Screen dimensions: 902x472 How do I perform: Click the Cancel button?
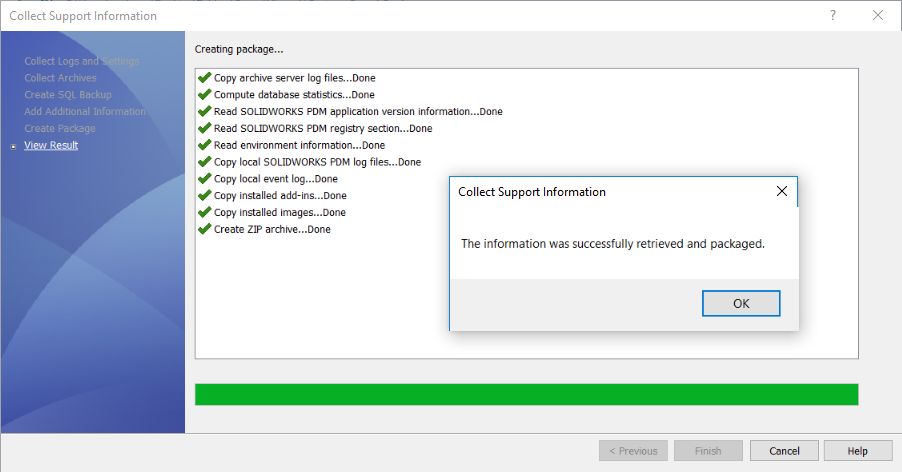click(x=784, y=451)
